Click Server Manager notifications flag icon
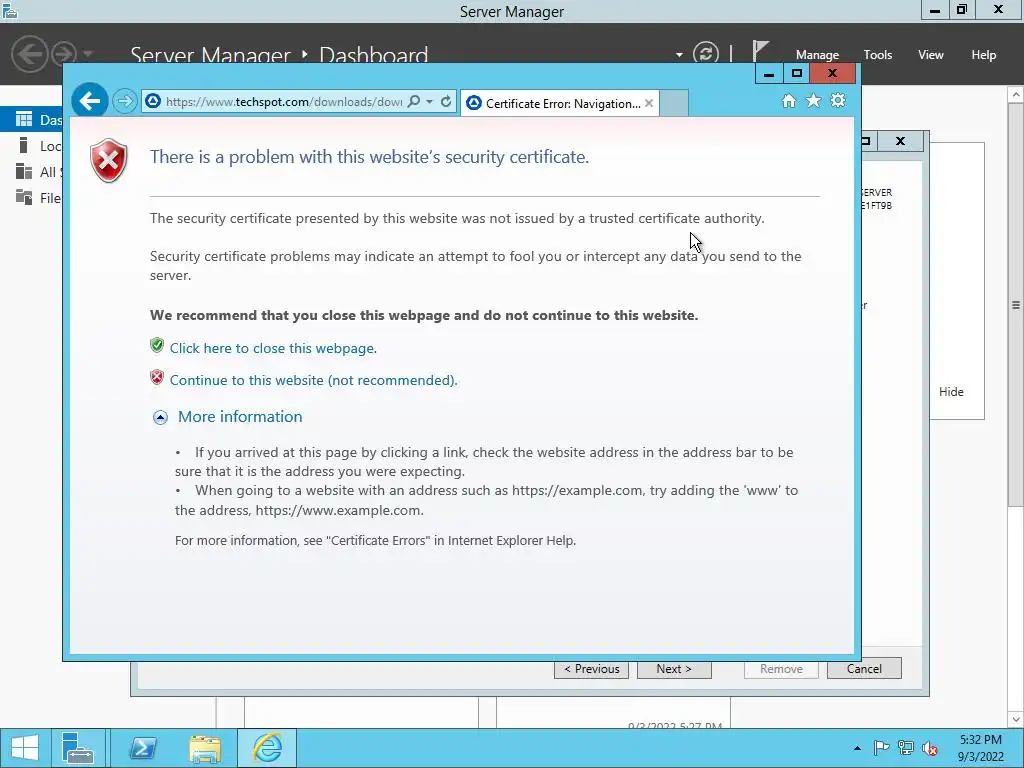 tap(760, 52)
